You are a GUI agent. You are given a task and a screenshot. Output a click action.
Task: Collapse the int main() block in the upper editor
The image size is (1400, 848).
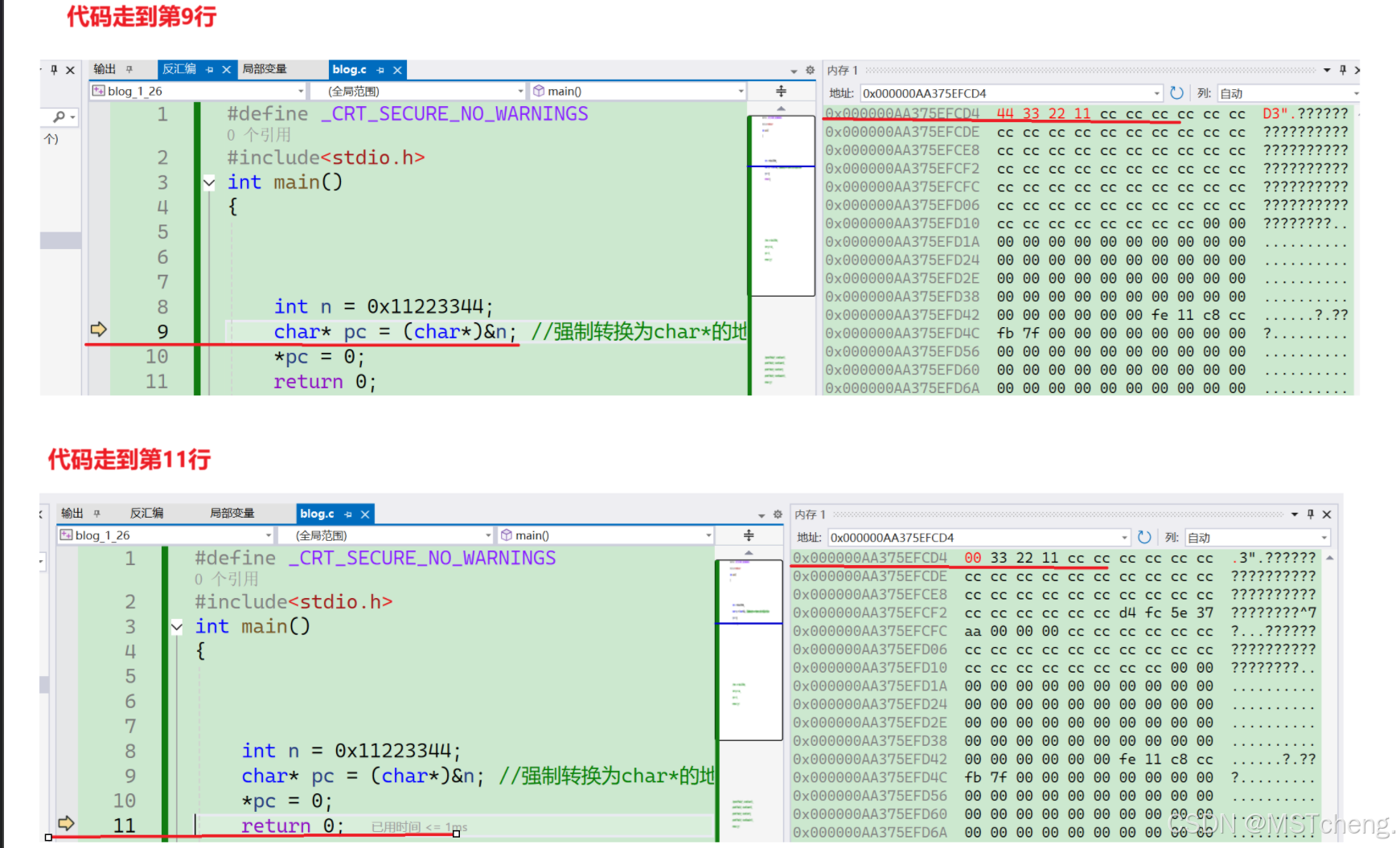[209, 182]
